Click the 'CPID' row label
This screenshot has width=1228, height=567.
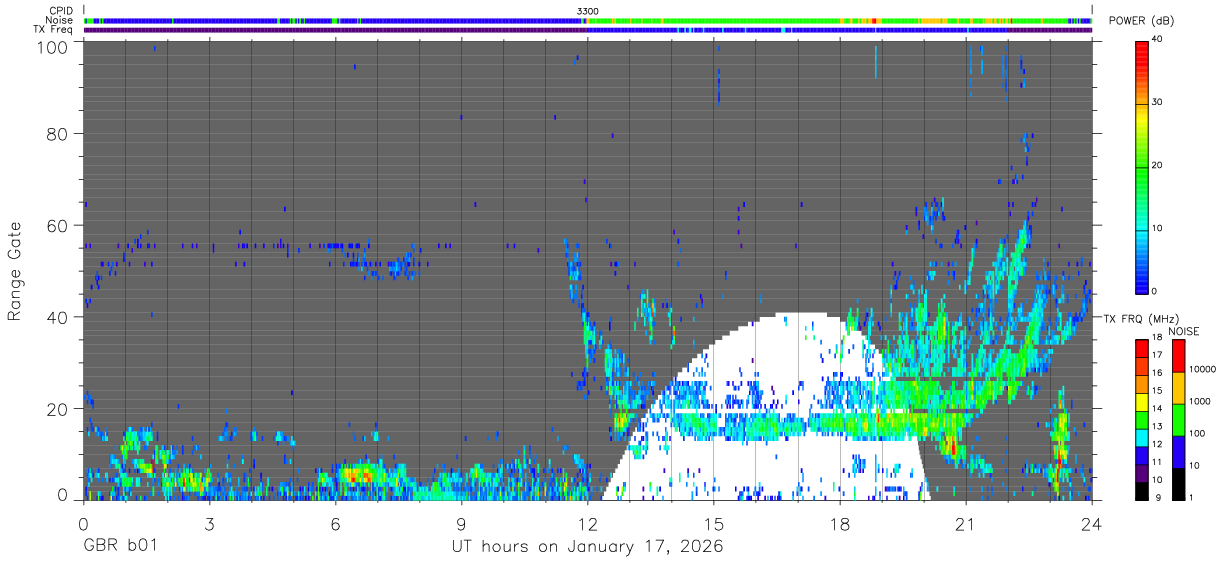coord(60,11)
